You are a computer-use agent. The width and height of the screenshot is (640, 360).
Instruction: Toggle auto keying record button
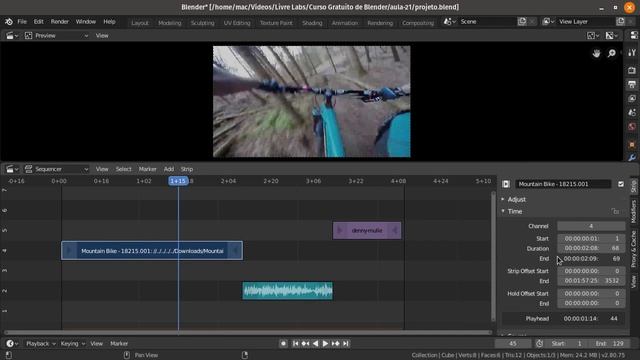click(283, 344)
